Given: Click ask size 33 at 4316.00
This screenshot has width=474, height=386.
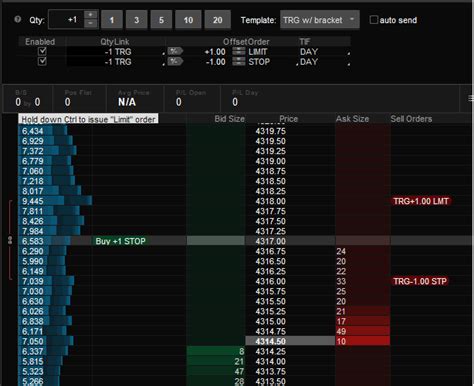Looking at the screenshot, I should [363, 281].
